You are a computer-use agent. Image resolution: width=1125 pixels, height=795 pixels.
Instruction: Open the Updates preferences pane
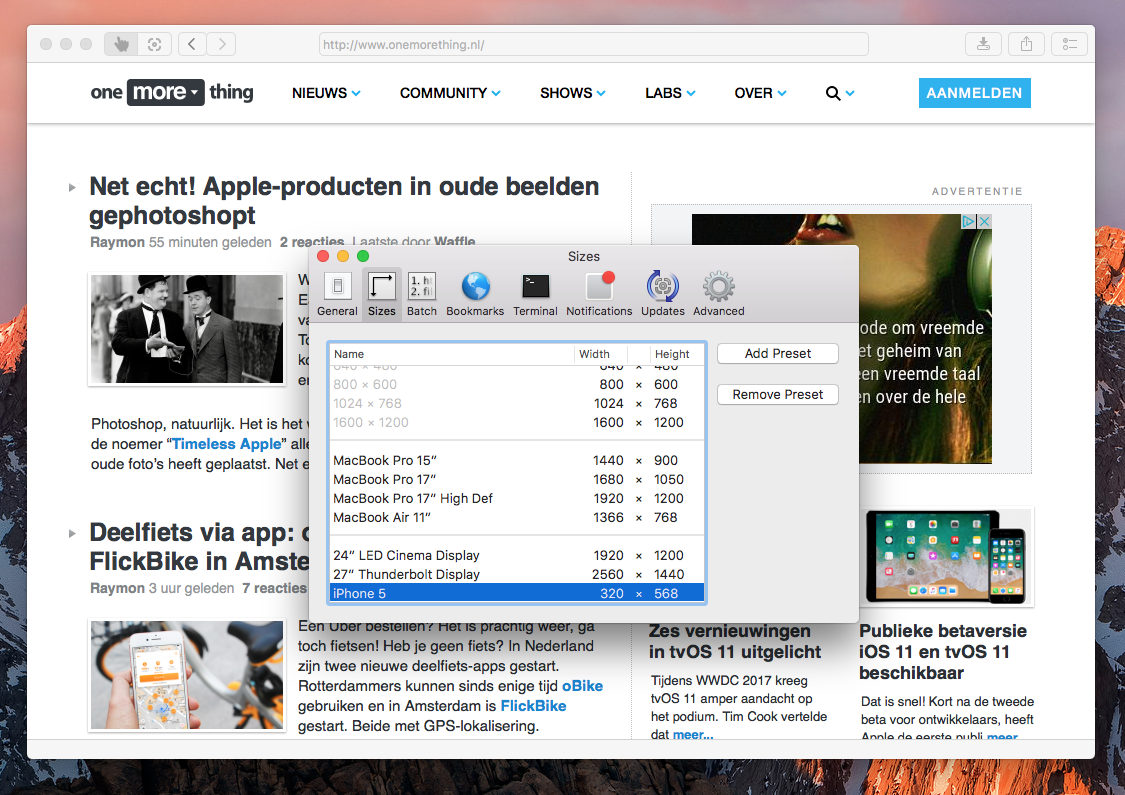(662, 294)
